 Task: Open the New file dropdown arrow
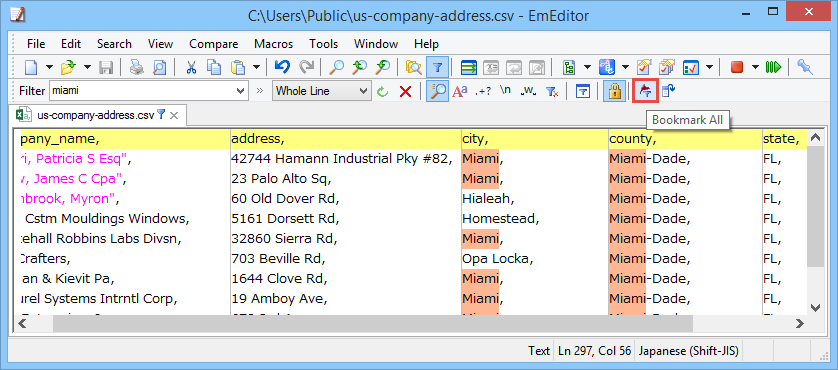(x=49, y=67)
